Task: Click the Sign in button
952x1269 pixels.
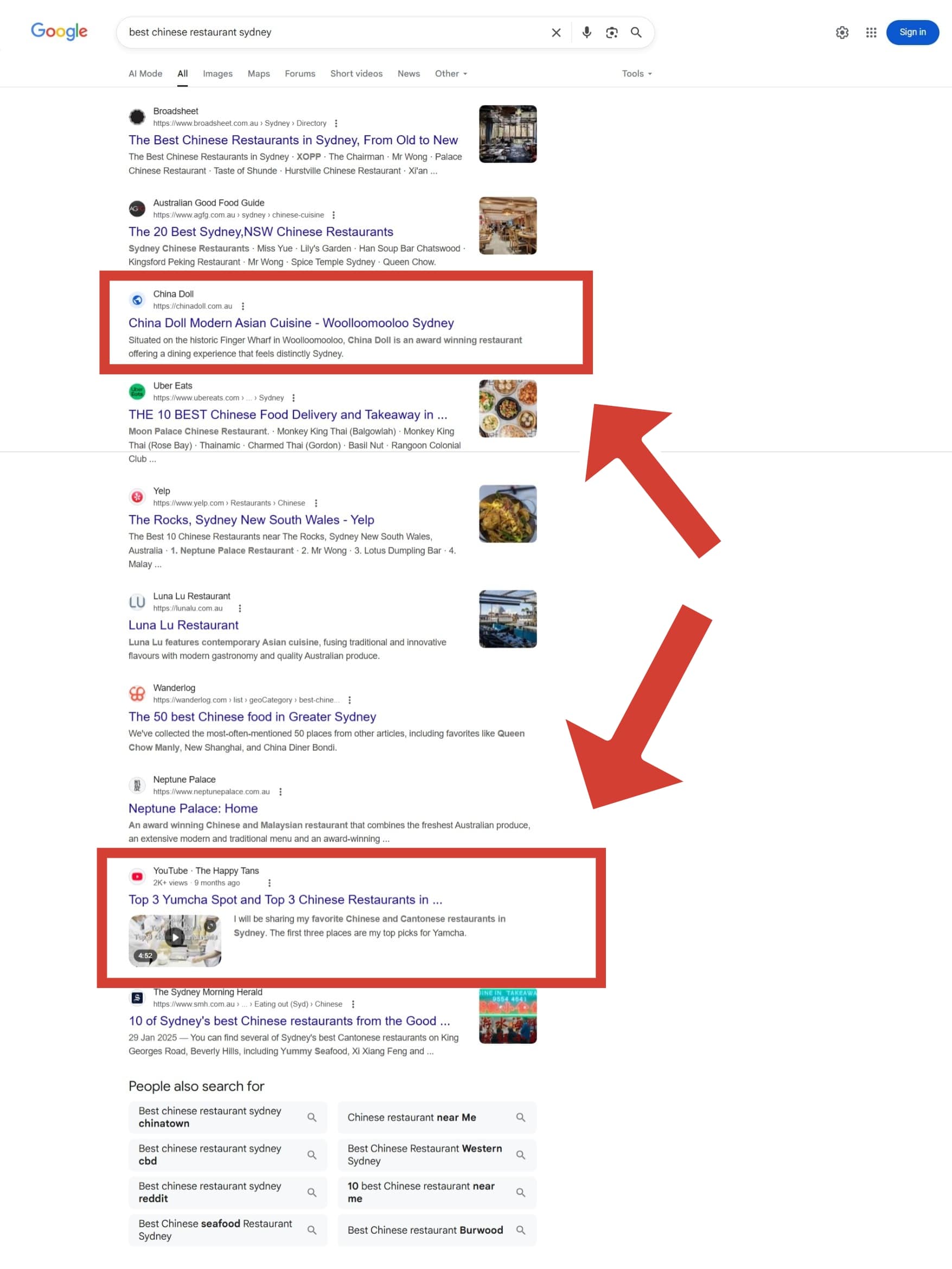Action: pyautogui.click(x=912, y=32)
